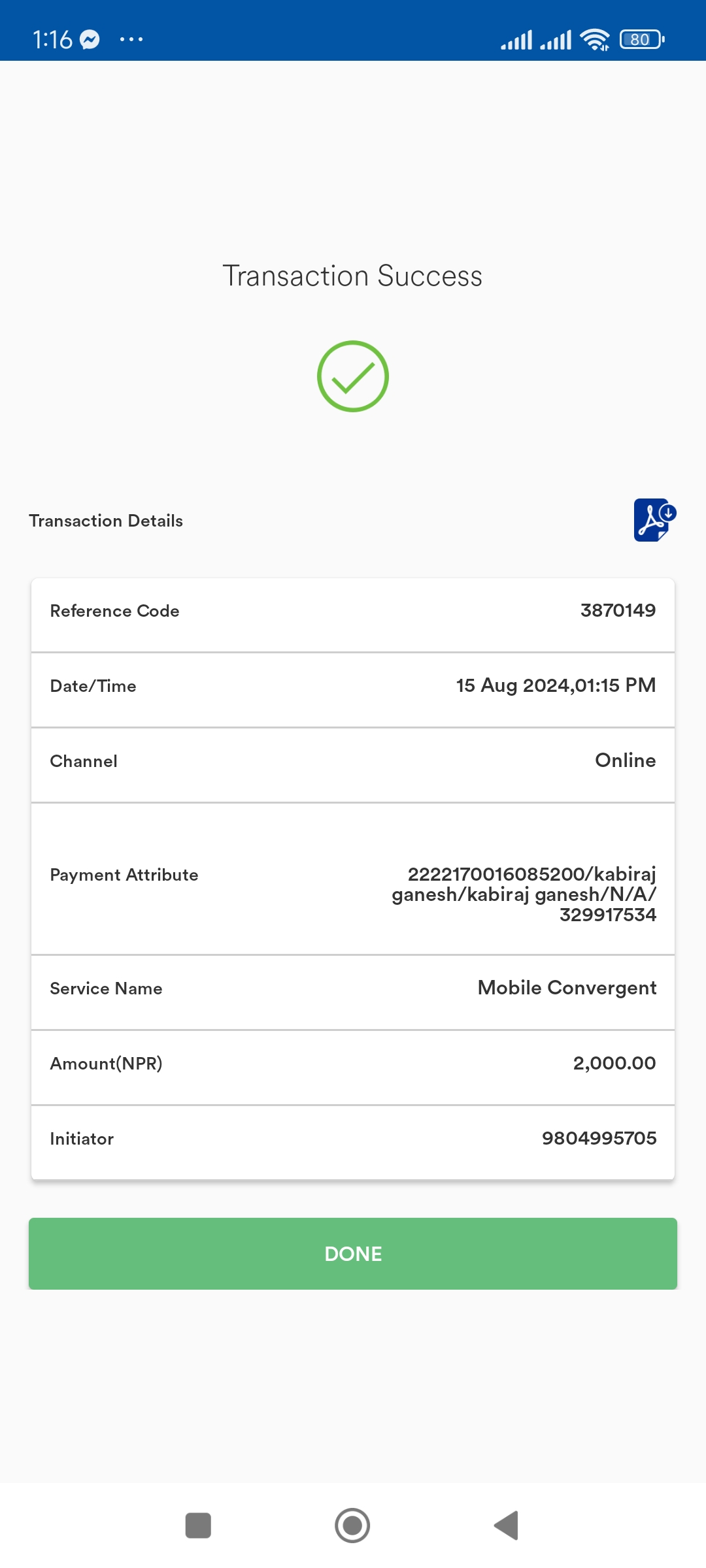Tap the green success checkmark icon
Image resolution: width=706 pixels, height=1568 pixels.
point(353,376)
